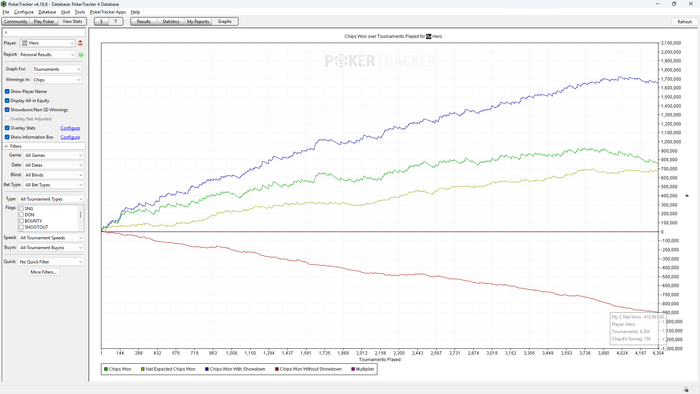Click the green icon next to Report
Viewport: 700px width, 394px height.
[x=81, y=55]
